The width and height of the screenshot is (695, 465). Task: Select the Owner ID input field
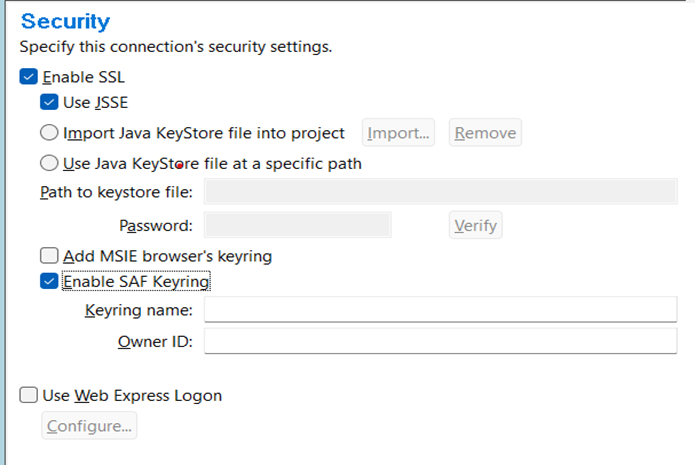point(440,341)
